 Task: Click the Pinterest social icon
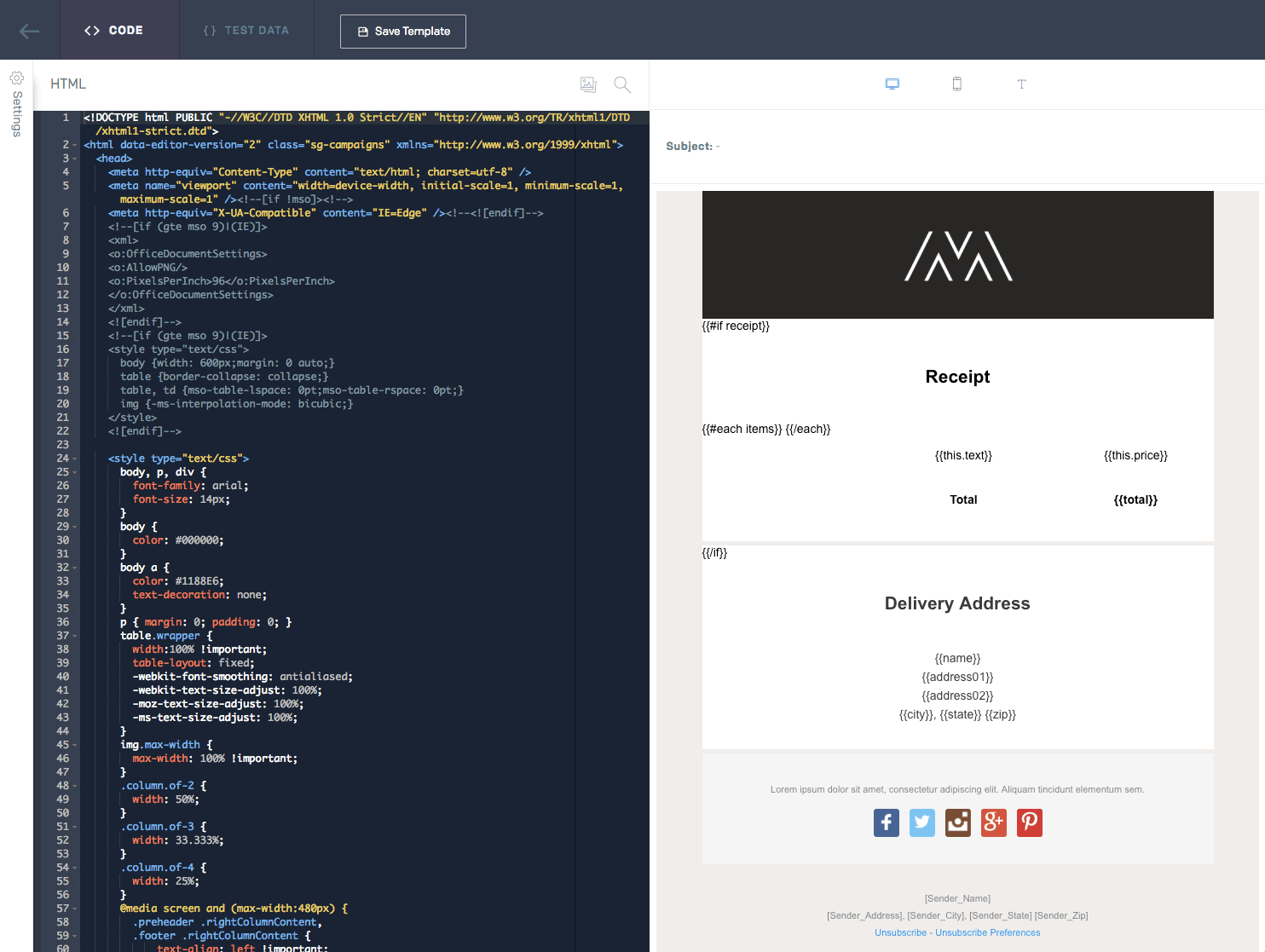[1030, 822]
